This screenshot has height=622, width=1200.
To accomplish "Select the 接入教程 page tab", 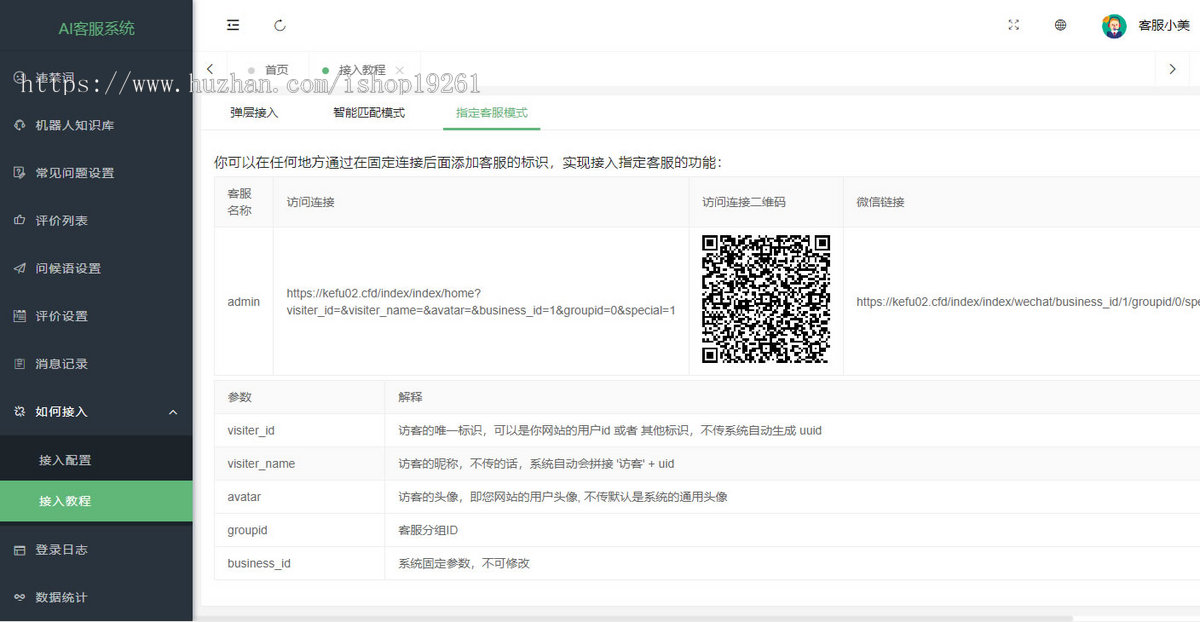I will click(362, 70).
